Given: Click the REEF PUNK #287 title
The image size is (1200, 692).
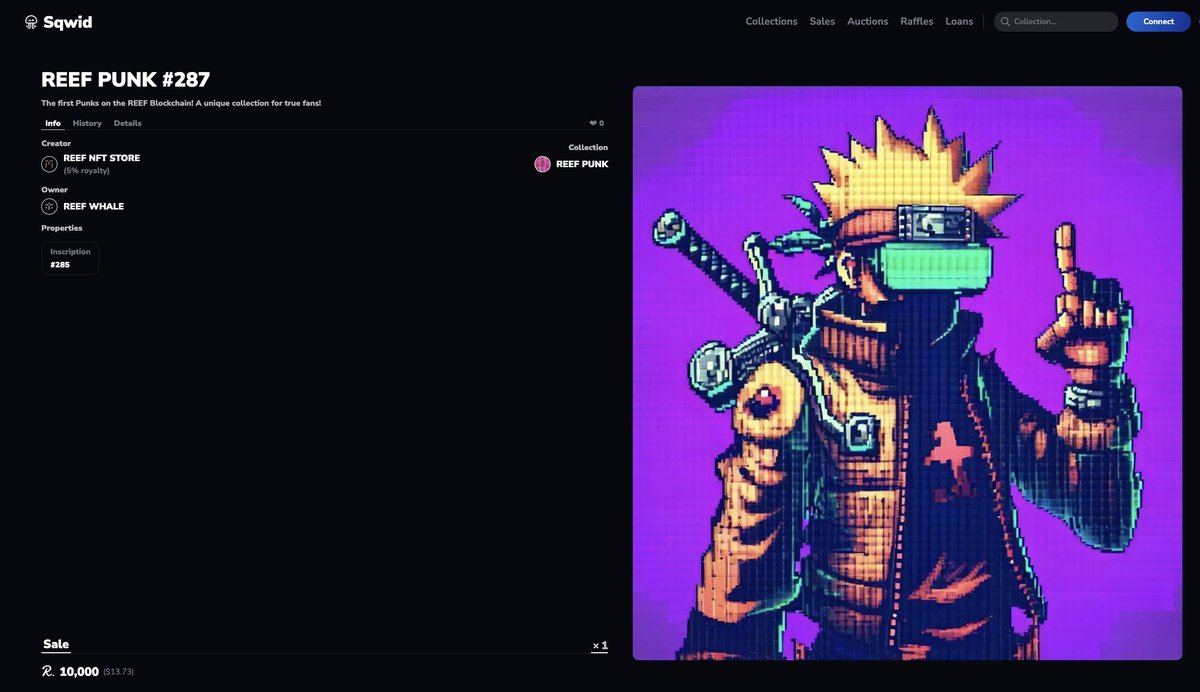Looking at the screenshot, I should [126, 80].
